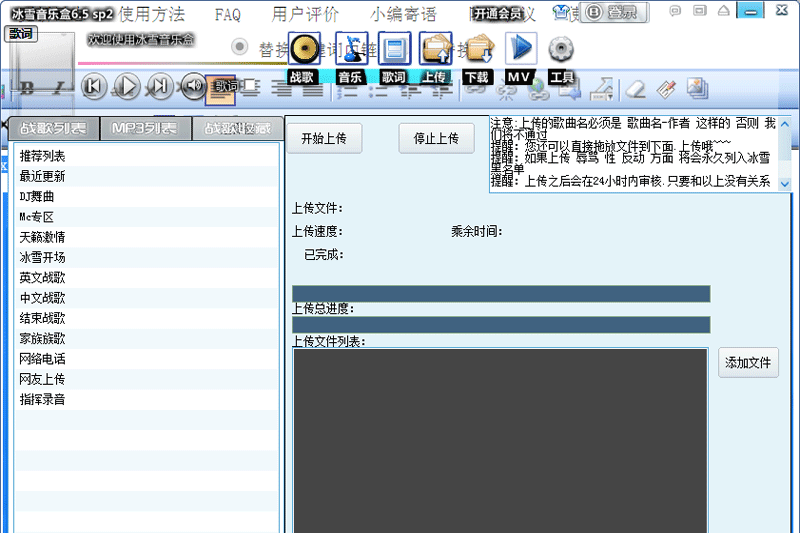Click the 欢迎使用冰雪音乐盒 welcome text
Image resolution: width=800 pixels, height=533 pixels.
pyautogui.click(x=141, y=39)
